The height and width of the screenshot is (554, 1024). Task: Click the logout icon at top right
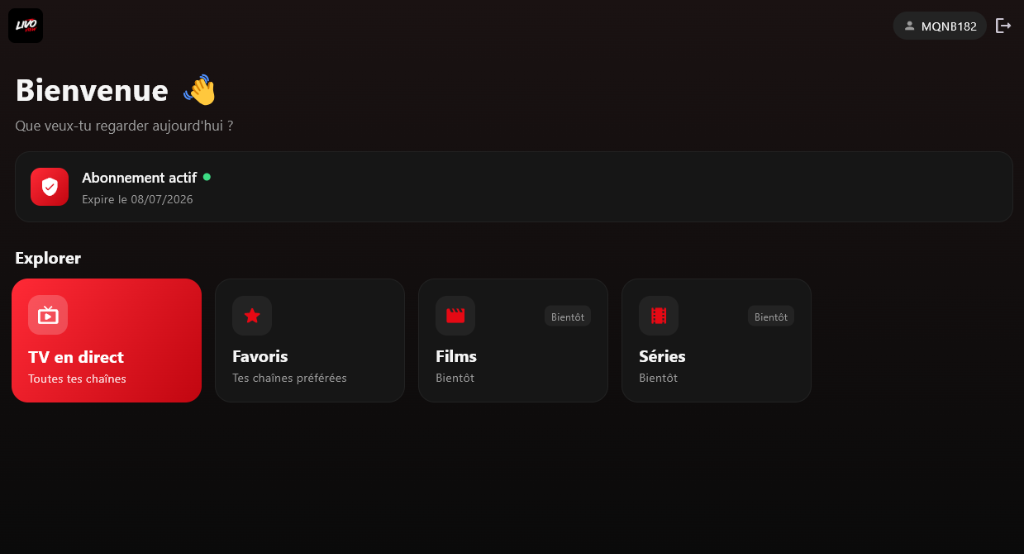point(1003,25)
